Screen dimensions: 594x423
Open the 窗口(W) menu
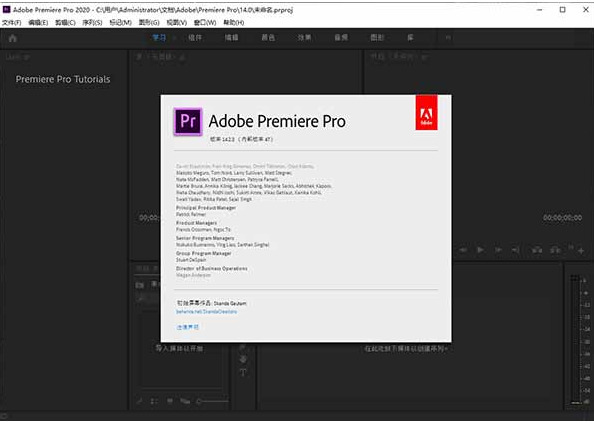205,23
